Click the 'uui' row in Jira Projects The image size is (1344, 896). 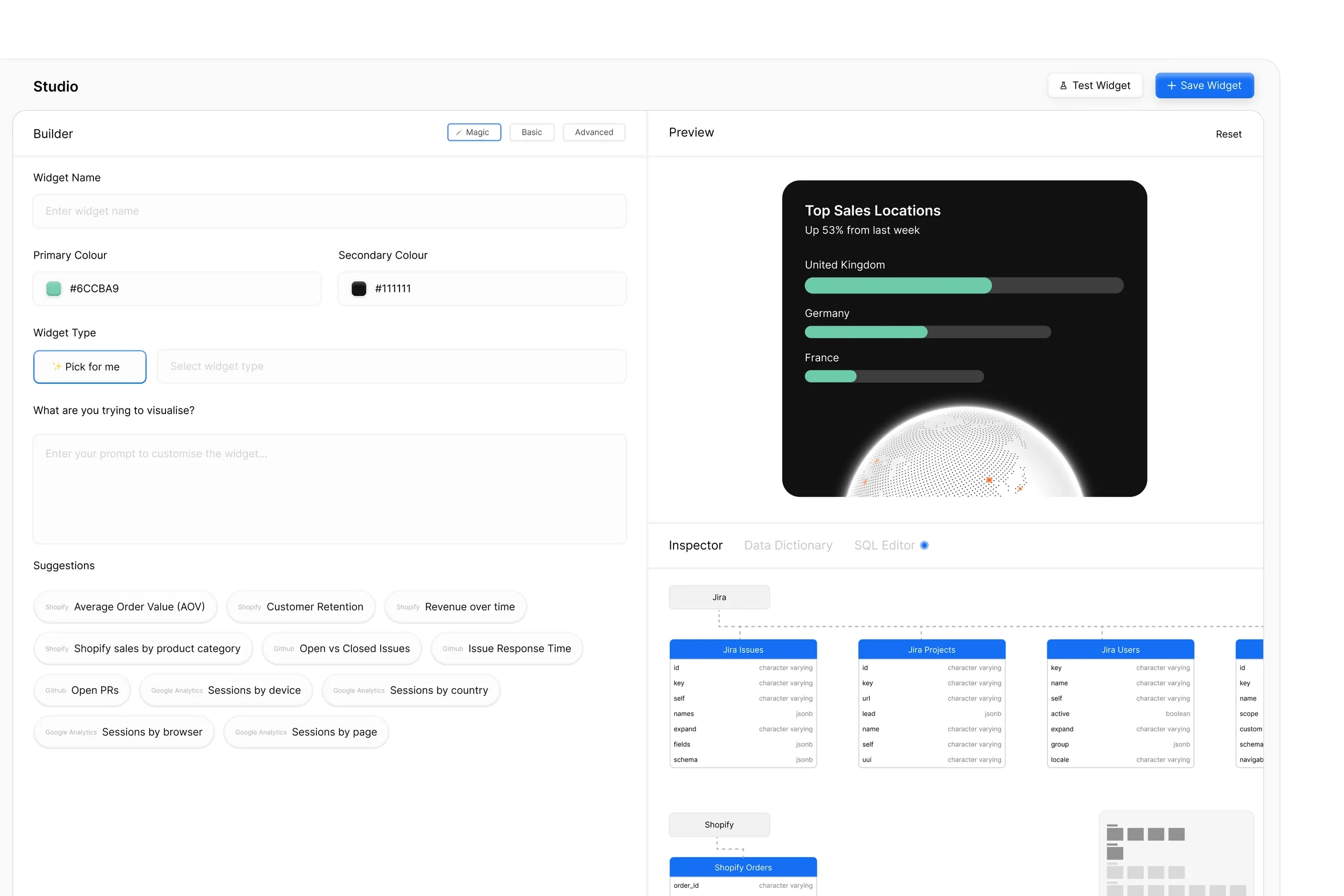pyautogui.click(x=931, y=760)
